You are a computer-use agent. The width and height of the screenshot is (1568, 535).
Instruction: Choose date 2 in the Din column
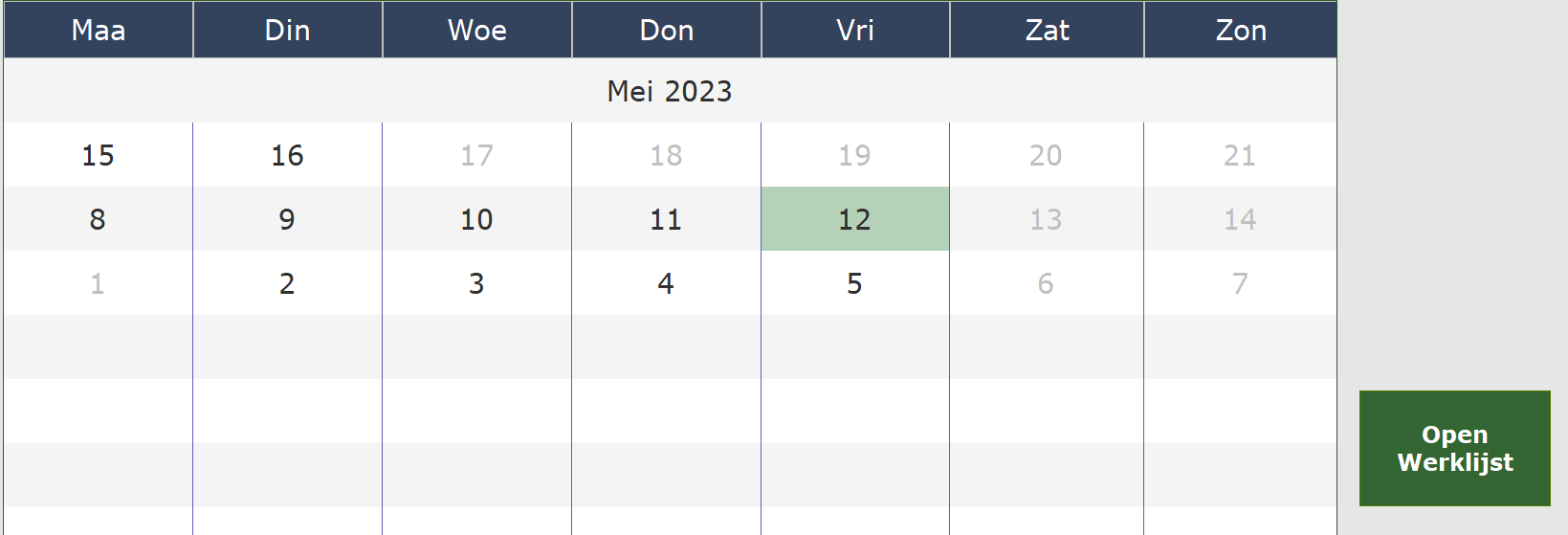288,283
